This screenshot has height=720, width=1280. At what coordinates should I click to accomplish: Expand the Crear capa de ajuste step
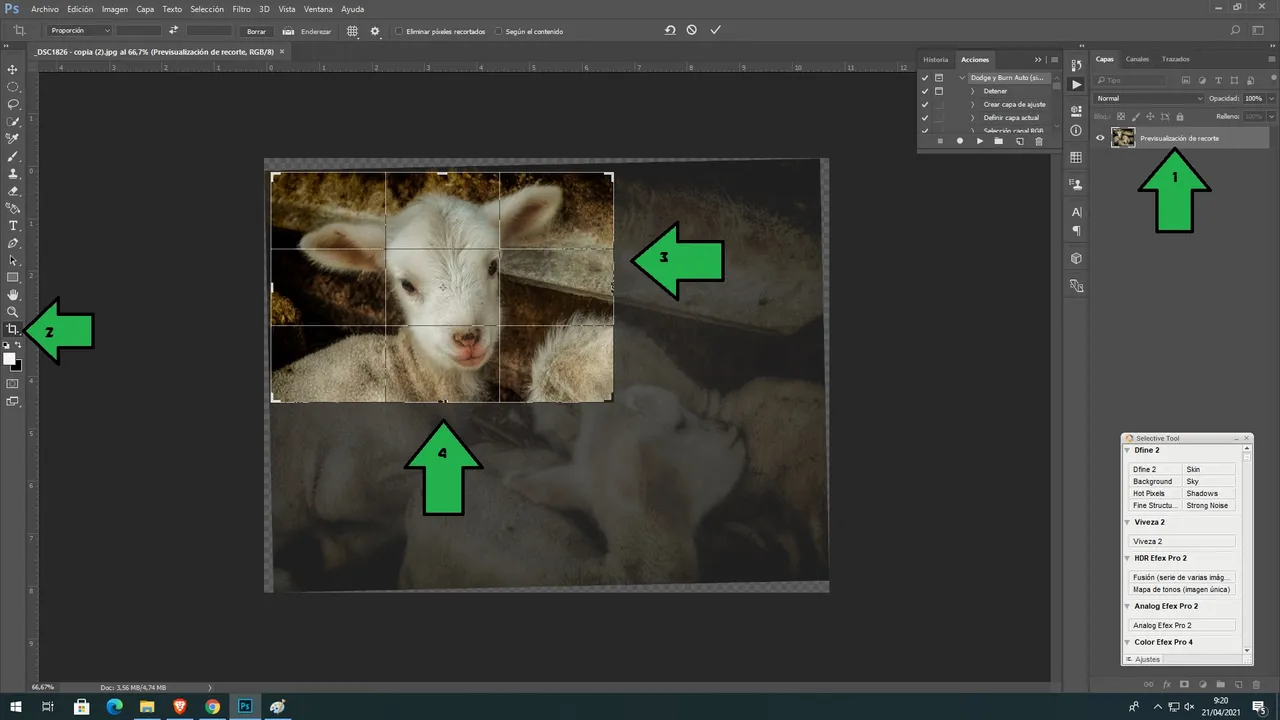(x=972, y=104)
